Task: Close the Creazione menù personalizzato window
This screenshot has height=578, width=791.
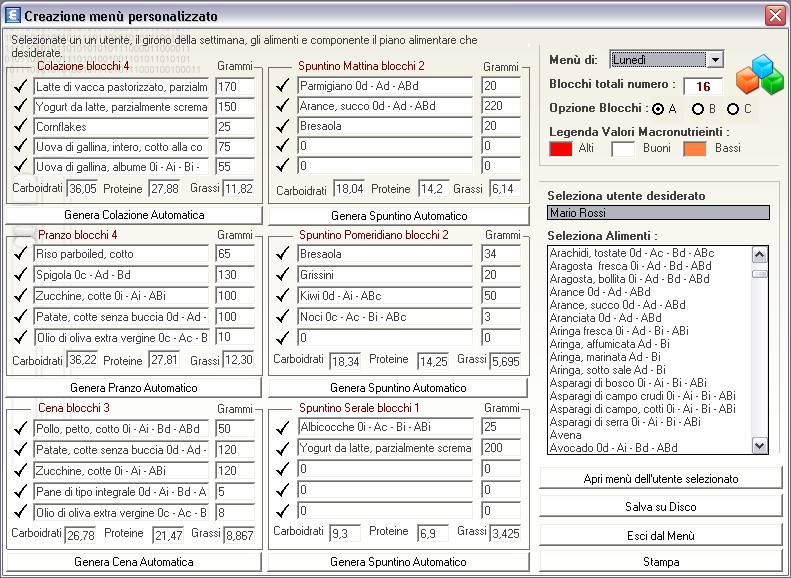Action: (775, 16)
